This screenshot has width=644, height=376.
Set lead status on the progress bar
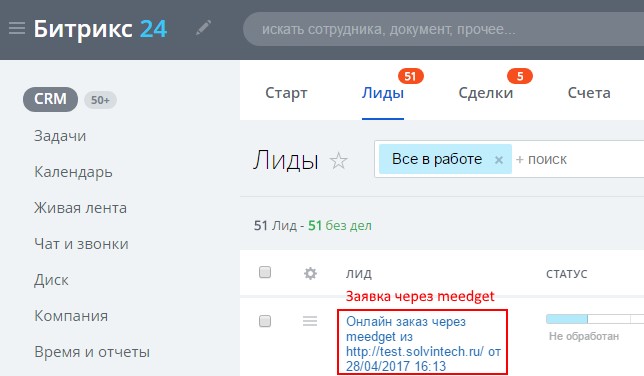click(x=595, y=319)
